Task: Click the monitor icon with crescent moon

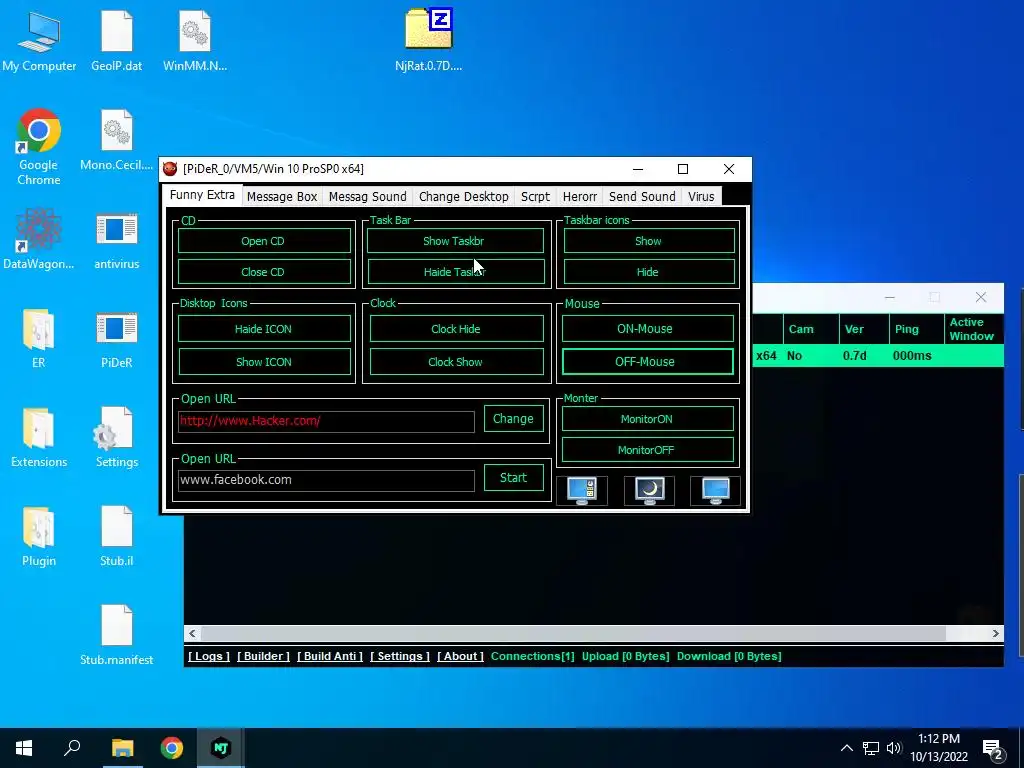Action: 649,490
